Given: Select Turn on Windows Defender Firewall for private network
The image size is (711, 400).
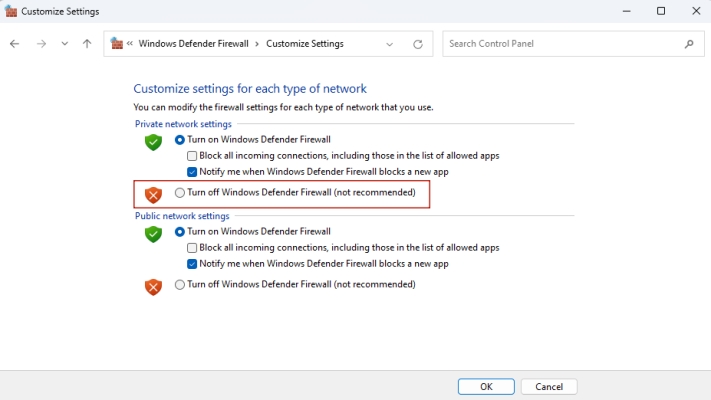Looking at the screenshot, I should 180,140.
